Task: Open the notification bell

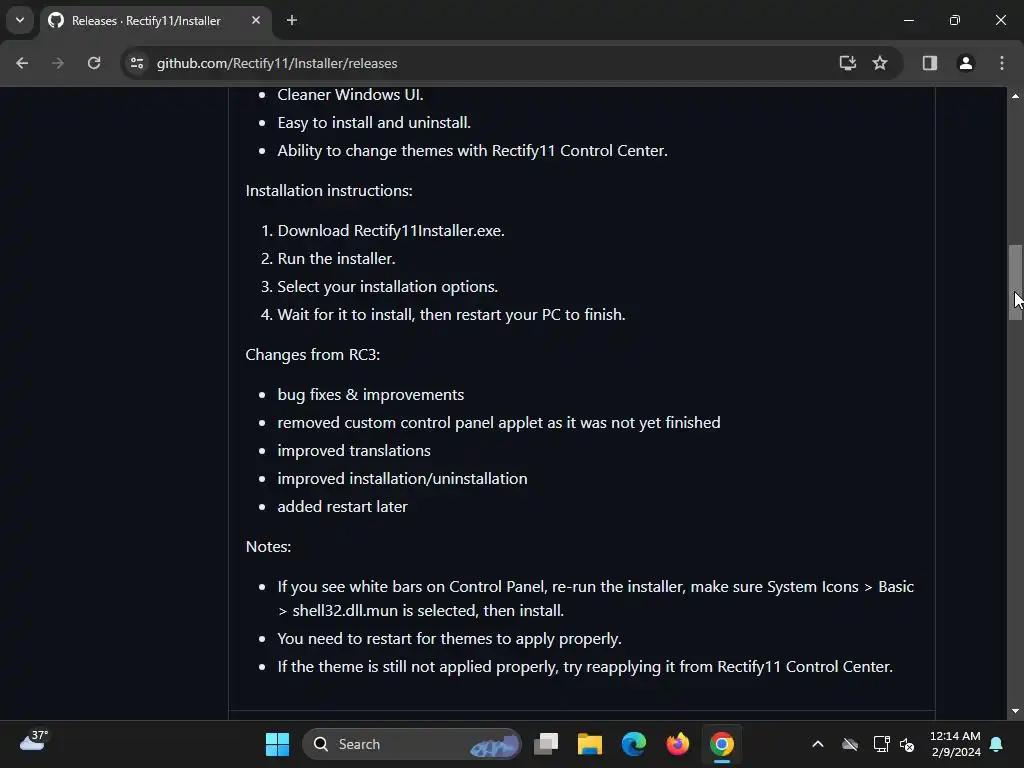Action: 997,744
